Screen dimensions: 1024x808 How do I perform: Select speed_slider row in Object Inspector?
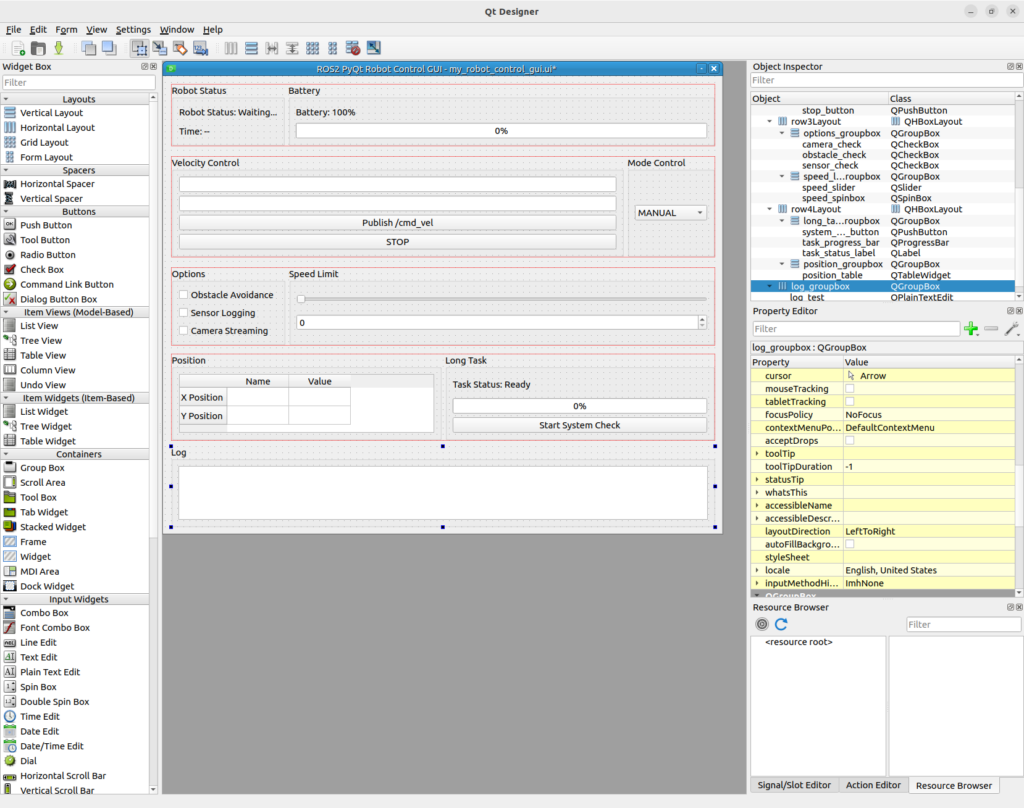click(x=883, y=187)
